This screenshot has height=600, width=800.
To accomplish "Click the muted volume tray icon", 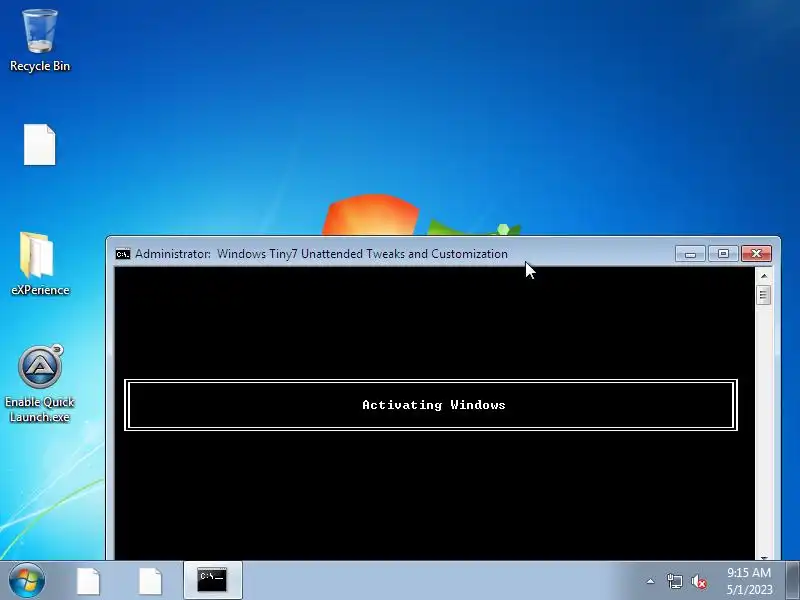I will point(699,581).
